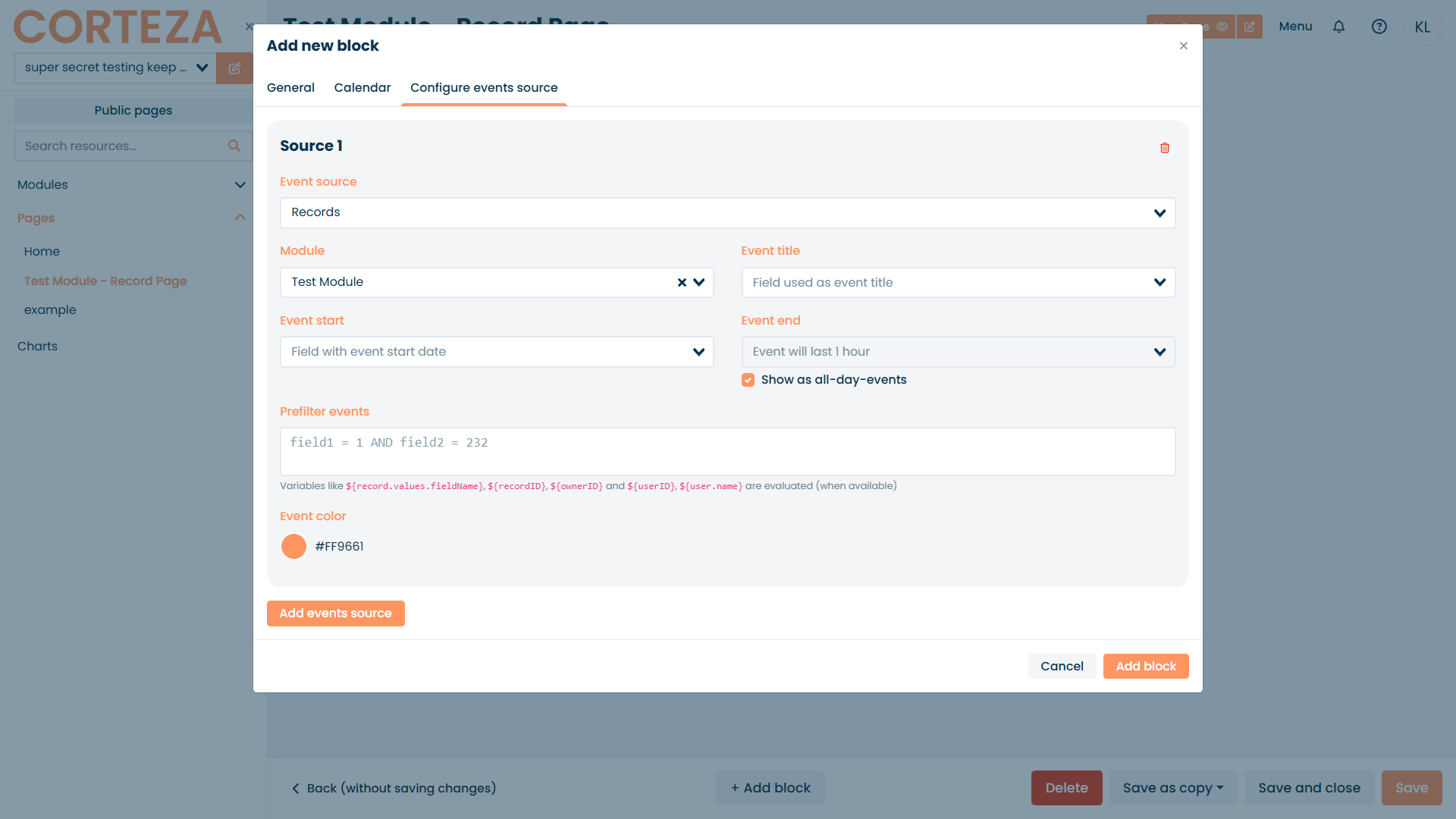Open the help question mark icon
The height and width of the screenshot is (819, 1456).
(x=1379, y=27)
